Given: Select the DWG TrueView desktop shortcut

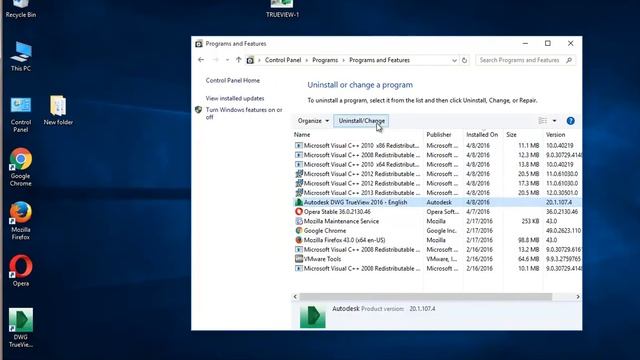Looking at the screenshot, I should coord(21,328).
